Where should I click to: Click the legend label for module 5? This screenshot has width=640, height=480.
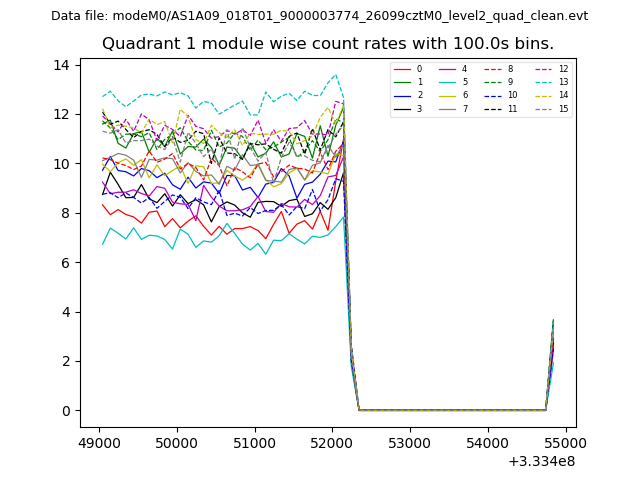pyautogui.click(x=464, y=82)
